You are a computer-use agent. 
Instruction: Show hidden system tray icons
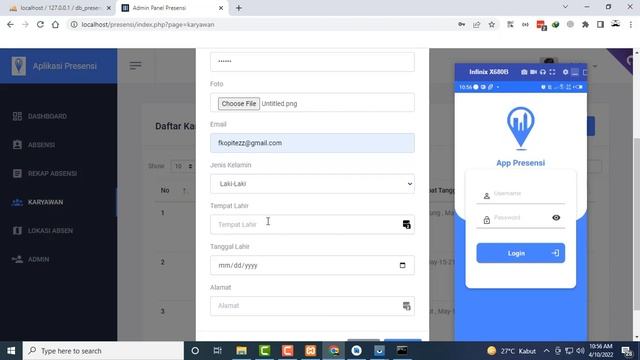(546, 351)
